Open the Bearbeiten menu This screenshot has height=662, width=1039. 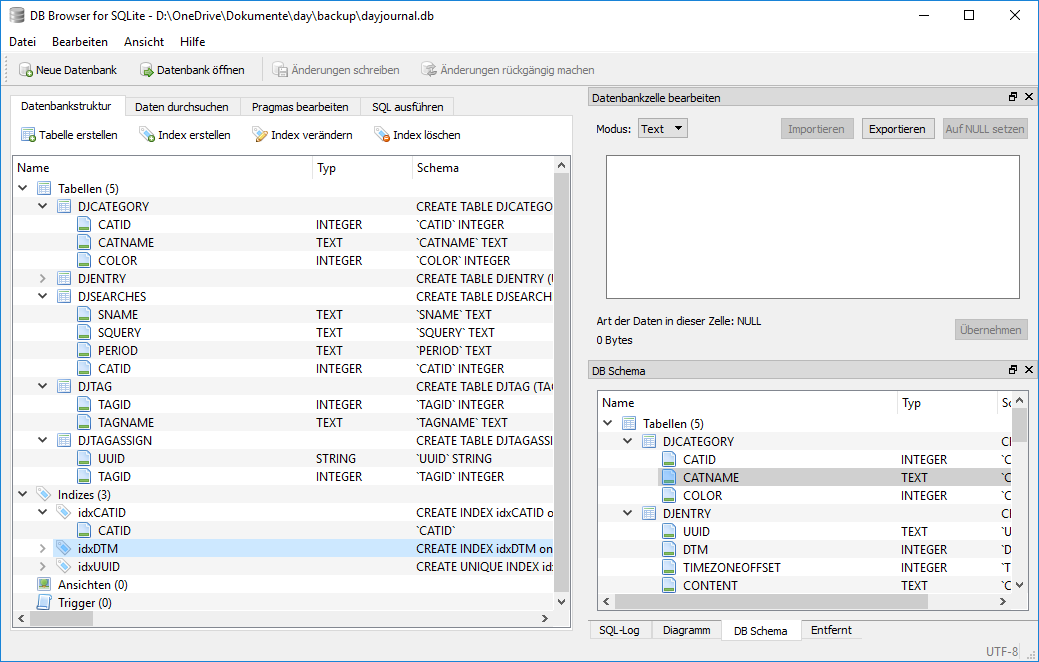pos(80,42)
